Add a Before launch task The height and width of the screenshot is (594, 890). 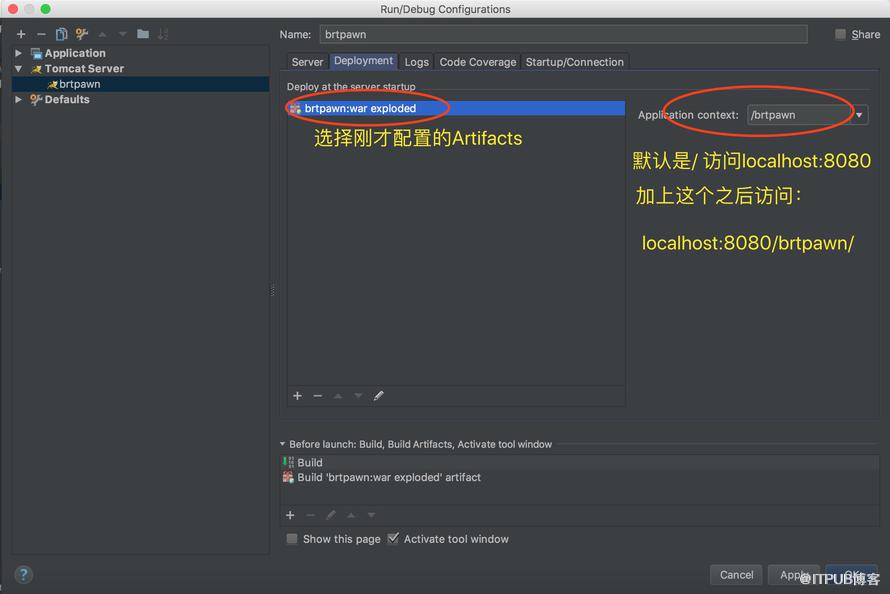pyautogui.click(x=290, y=515)
